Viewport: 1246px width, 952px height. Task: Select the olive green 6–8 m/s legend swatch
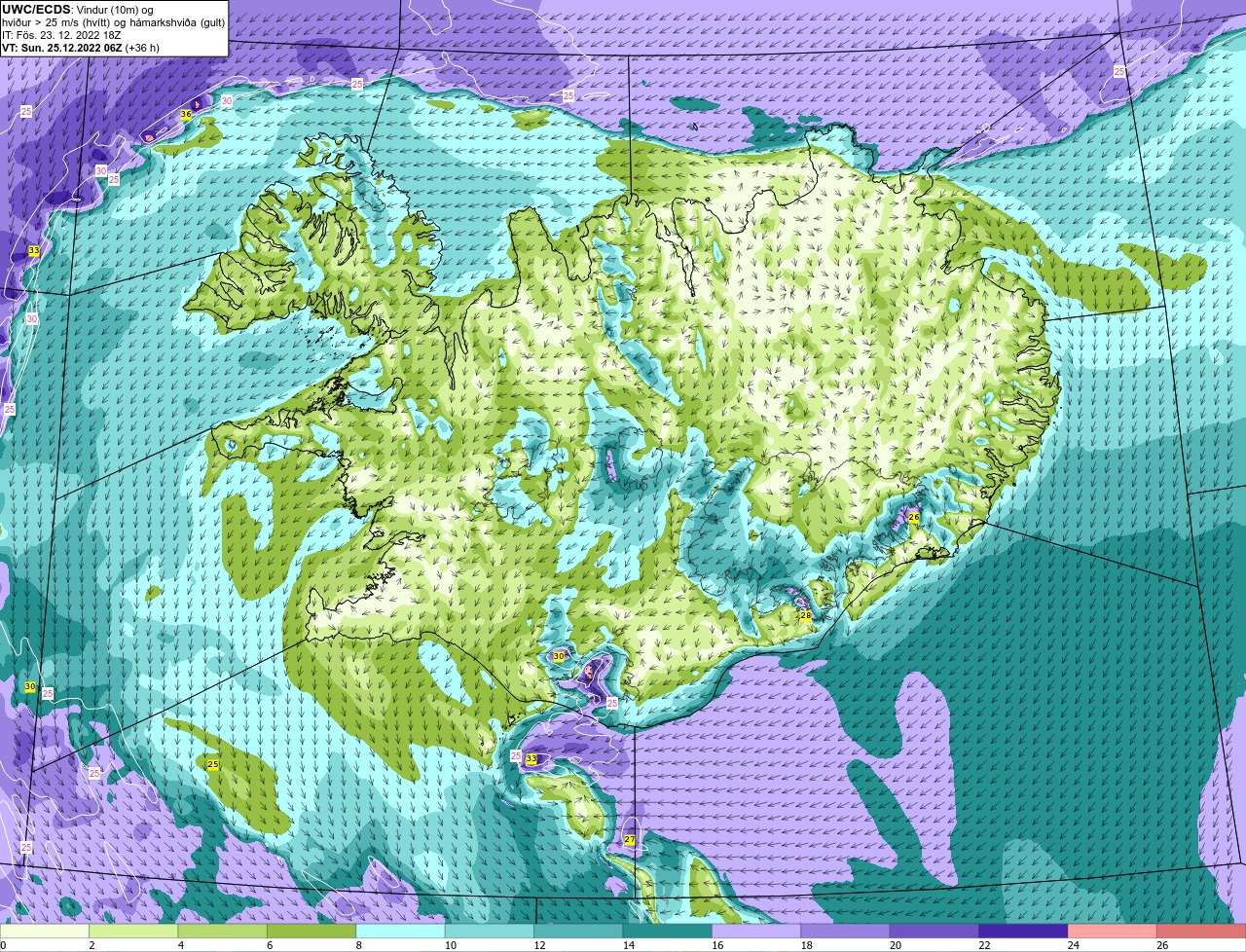(312, 931)
